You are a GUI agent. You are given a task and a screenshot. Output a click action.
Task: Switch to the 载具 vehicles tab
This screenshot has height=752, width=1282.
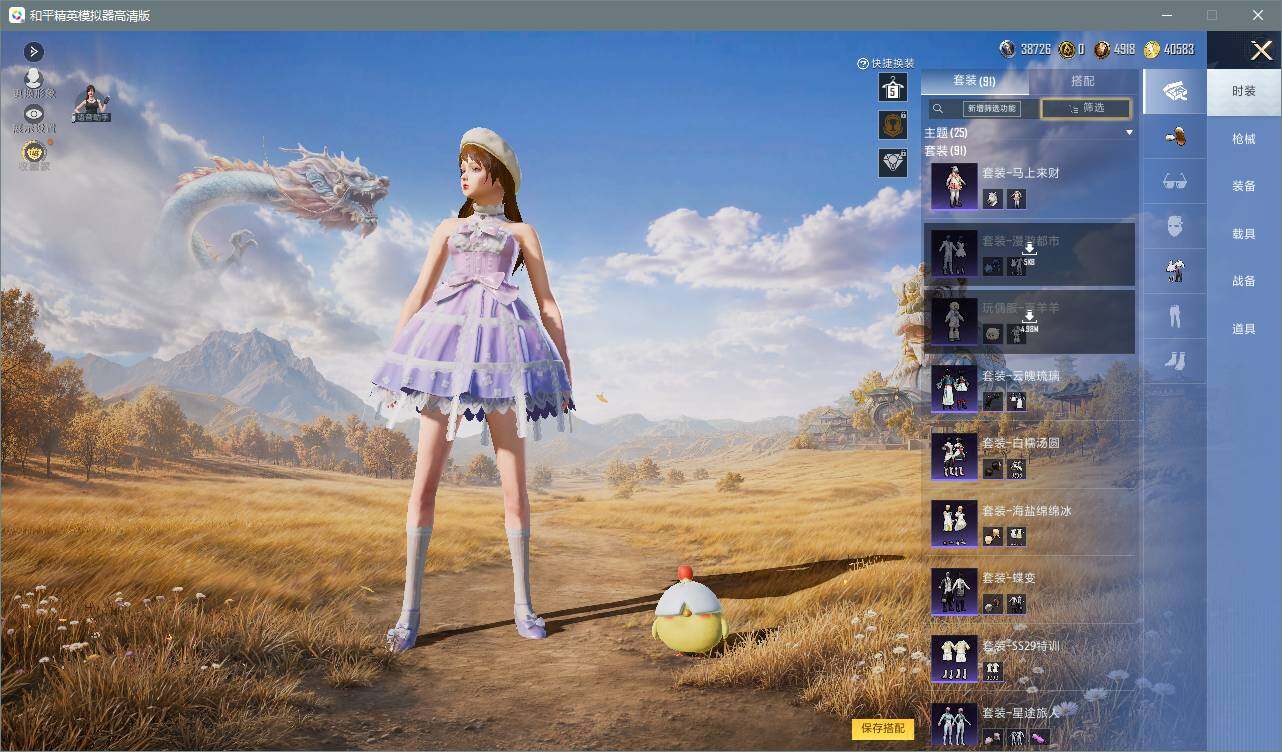(x=1244, y=234)
